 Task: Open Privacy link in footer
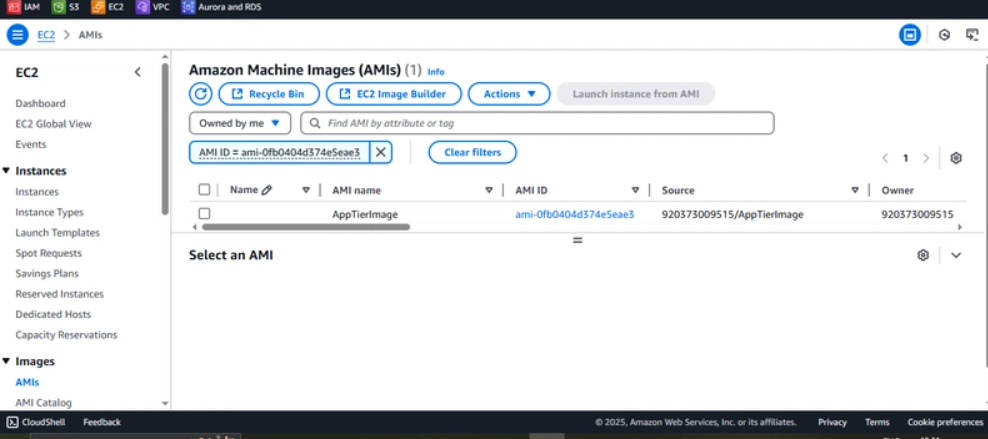[x=832, y=422]
